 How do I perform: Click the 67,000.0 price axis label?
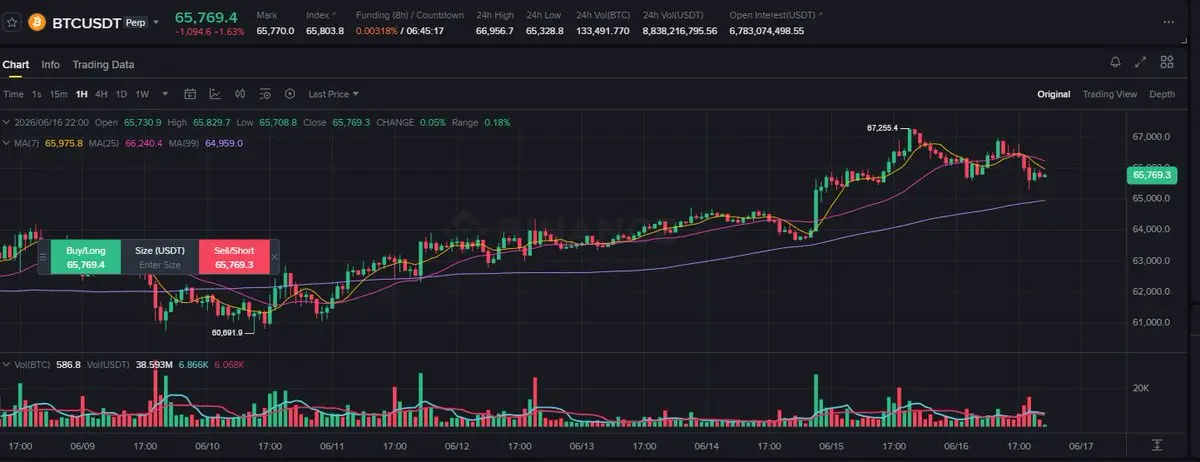[x=1152, y=136]
